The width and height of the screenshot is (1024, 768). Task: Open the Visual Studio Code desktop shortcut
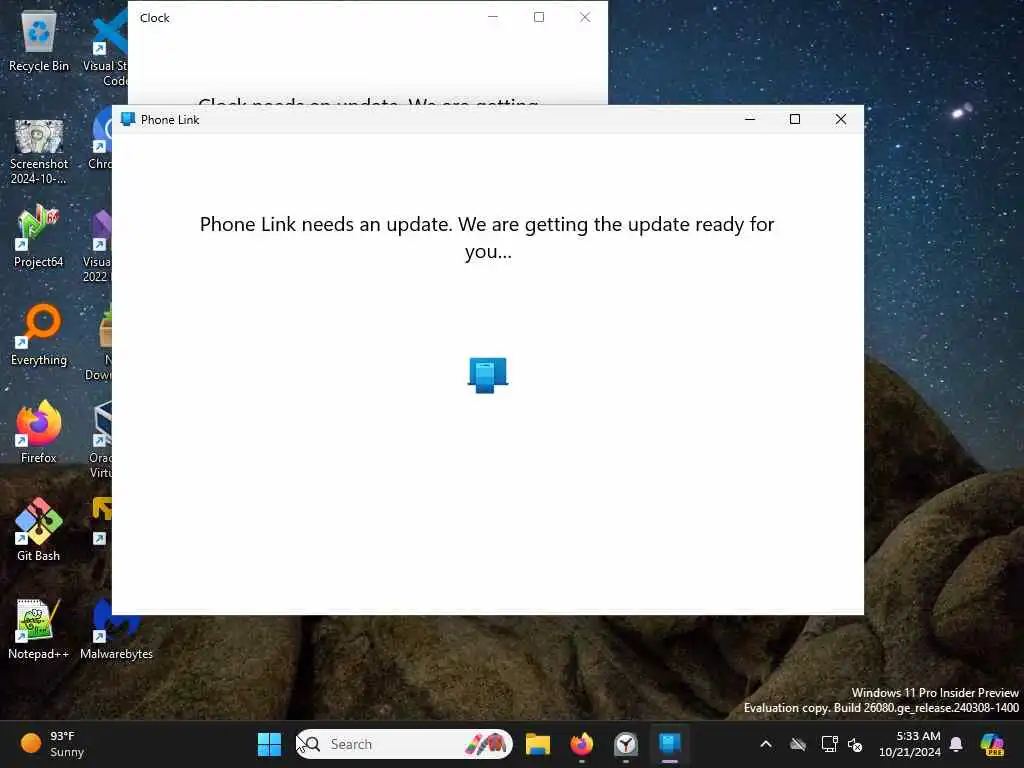105,47
